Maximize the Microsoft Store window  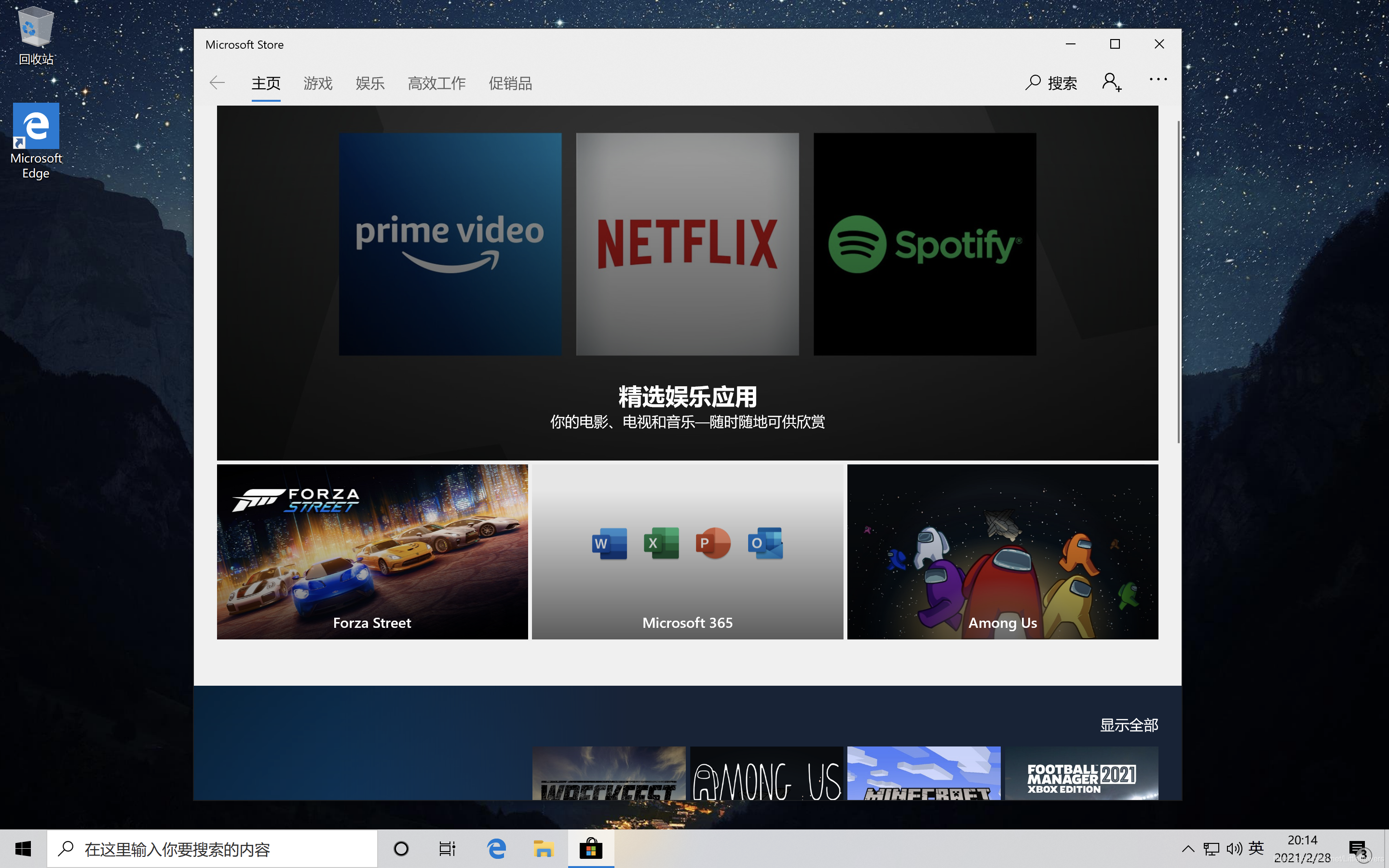(x=1115, y=44)
